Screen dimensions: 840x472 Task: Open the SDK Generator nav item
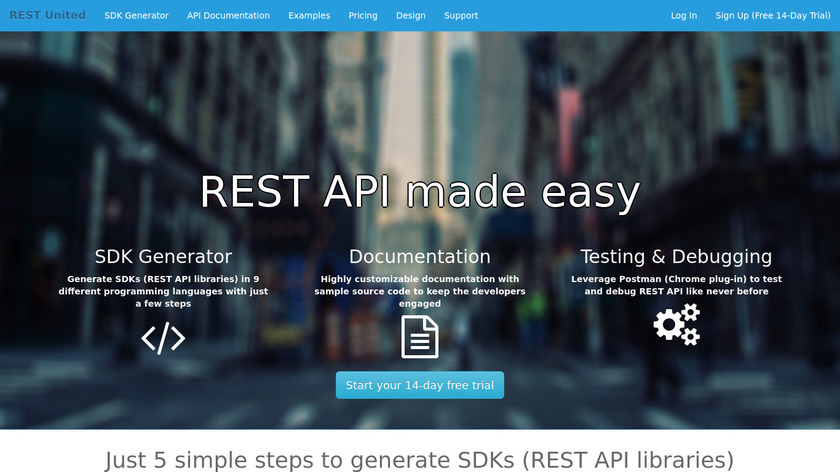click(136, 16)
